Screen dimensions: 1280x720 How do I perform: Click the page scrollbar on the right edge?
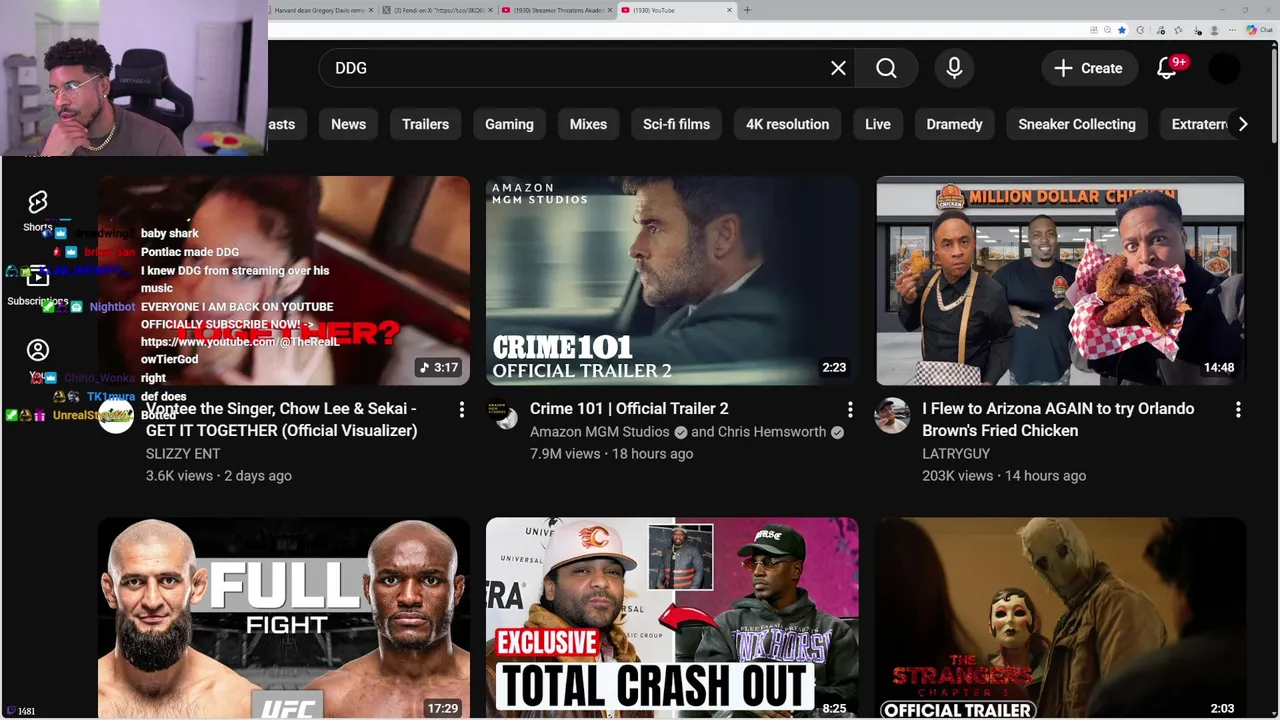tap(1275, 95)
